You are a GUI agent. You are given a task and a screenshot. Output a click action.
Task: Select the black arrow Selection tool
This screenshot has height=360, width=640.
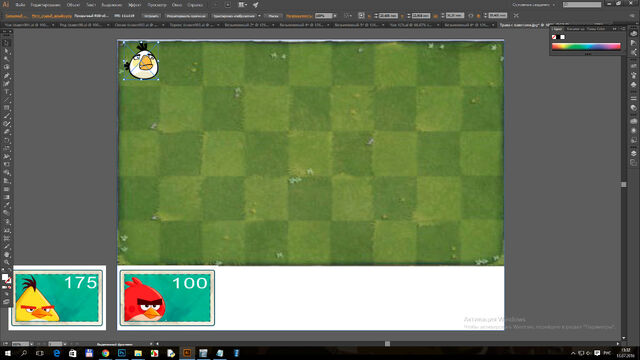7,43
